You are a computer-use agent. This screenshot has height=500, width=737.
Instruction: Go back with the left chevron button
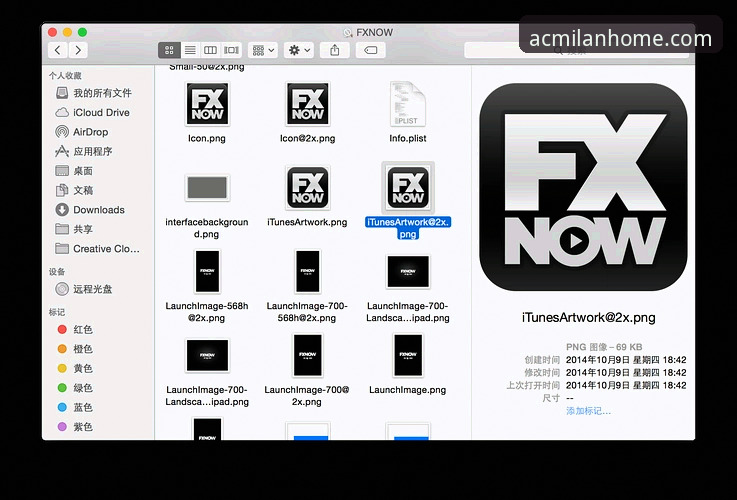click(x=58, y=50)
